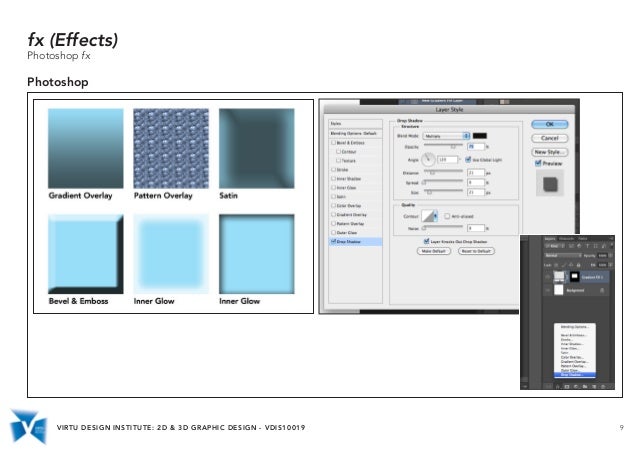
Task: Click the Angle dial
Action: point(428,159)
